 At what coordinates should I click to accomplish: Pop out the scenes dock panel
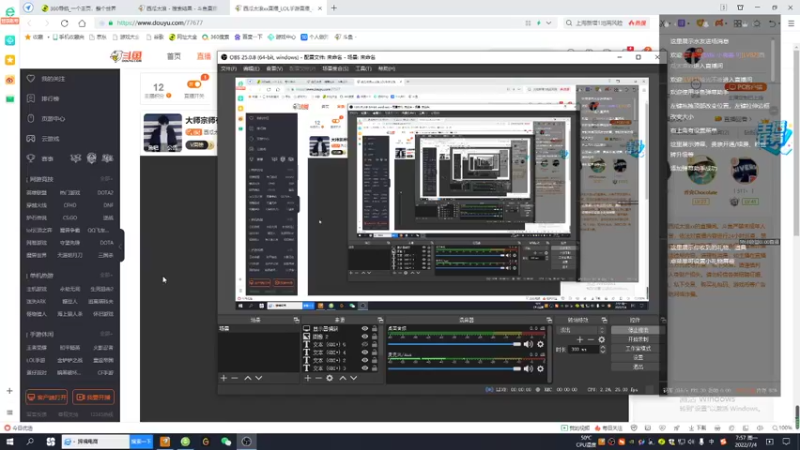[x=296, y=320]
